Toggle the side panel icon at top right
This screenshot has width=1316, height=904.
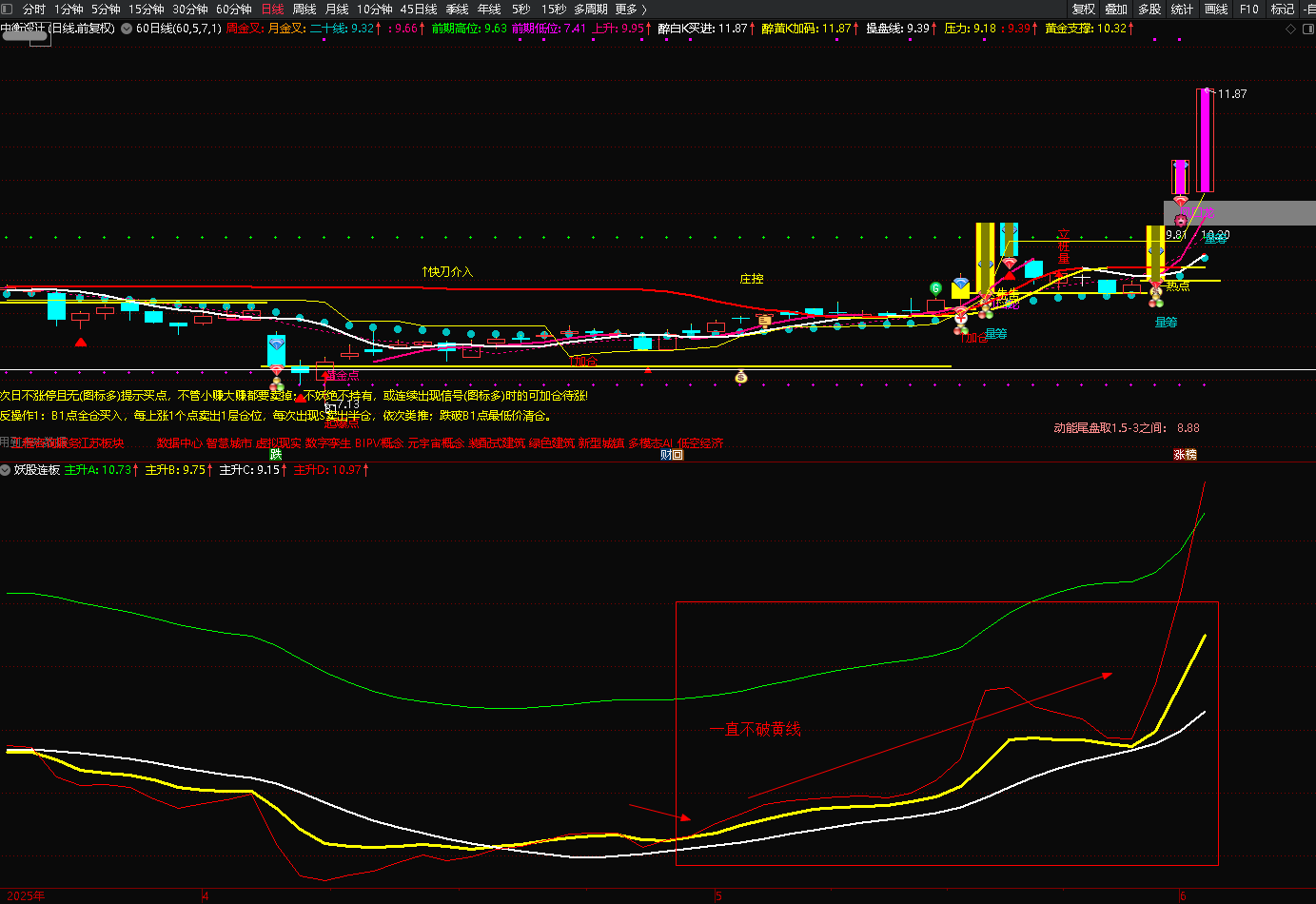pos(1307,29)
